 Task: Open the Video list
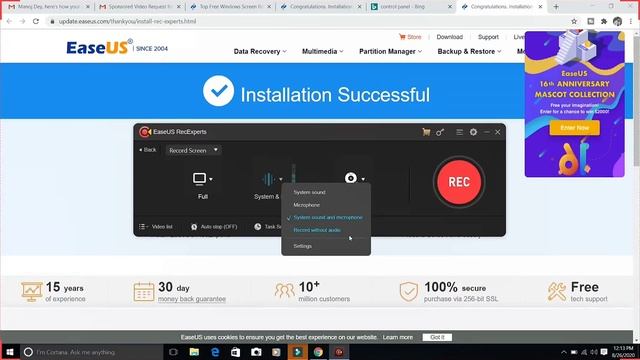[x=156, y=227]
